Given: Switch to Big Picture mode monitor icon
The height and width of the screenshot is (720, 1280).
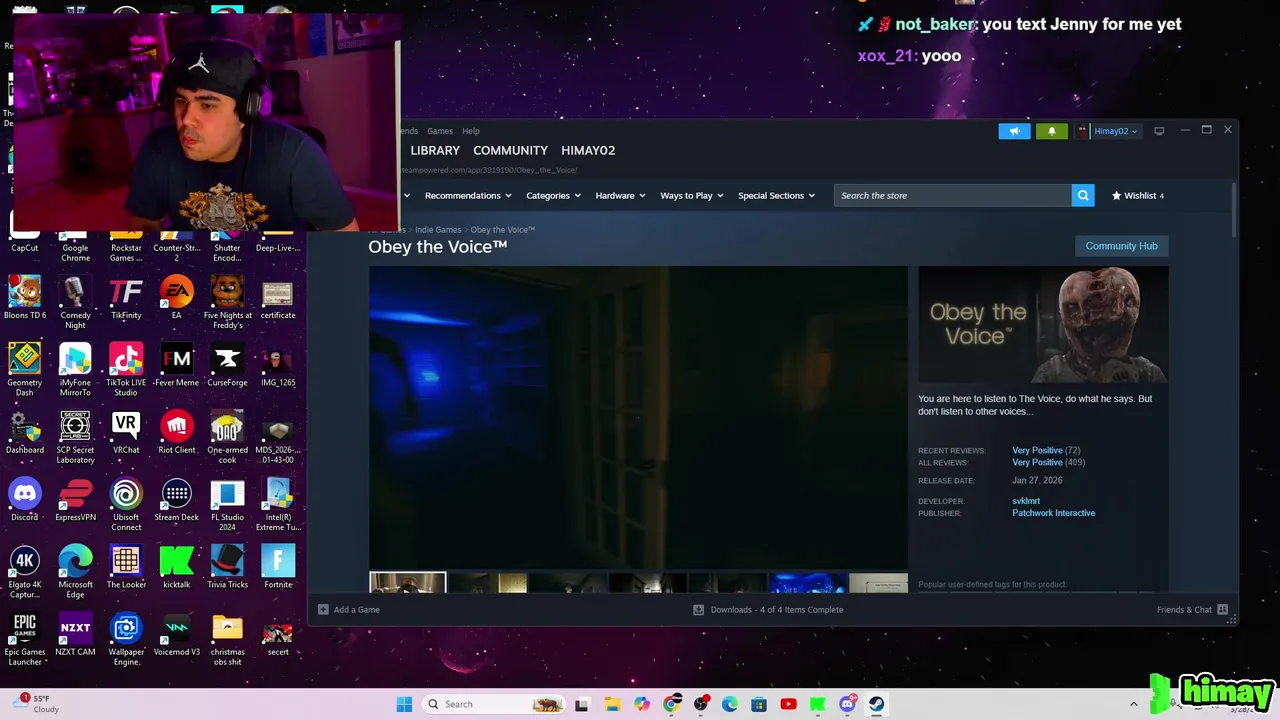Looking at the screenshot, I should point(1159,131).
